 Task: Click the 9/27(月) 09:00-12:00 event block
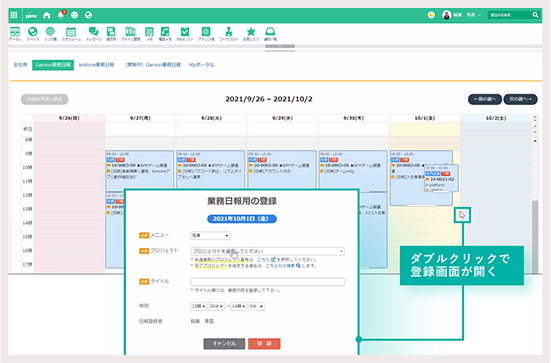[x=140, y=171]
